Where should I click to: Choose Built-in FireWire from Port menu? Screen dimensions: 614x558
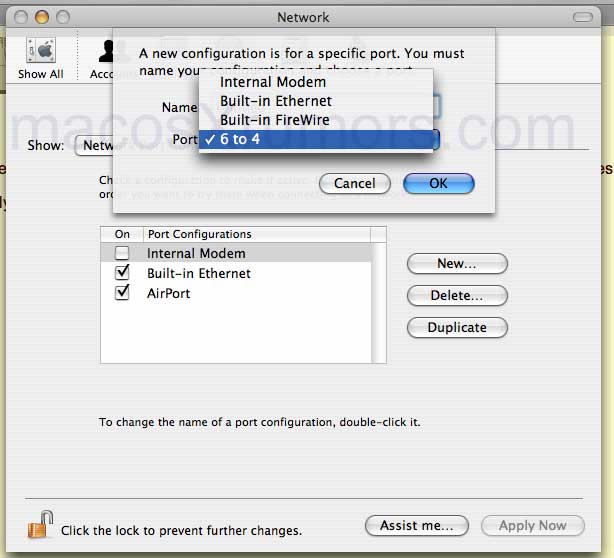(x=316, y=120)
